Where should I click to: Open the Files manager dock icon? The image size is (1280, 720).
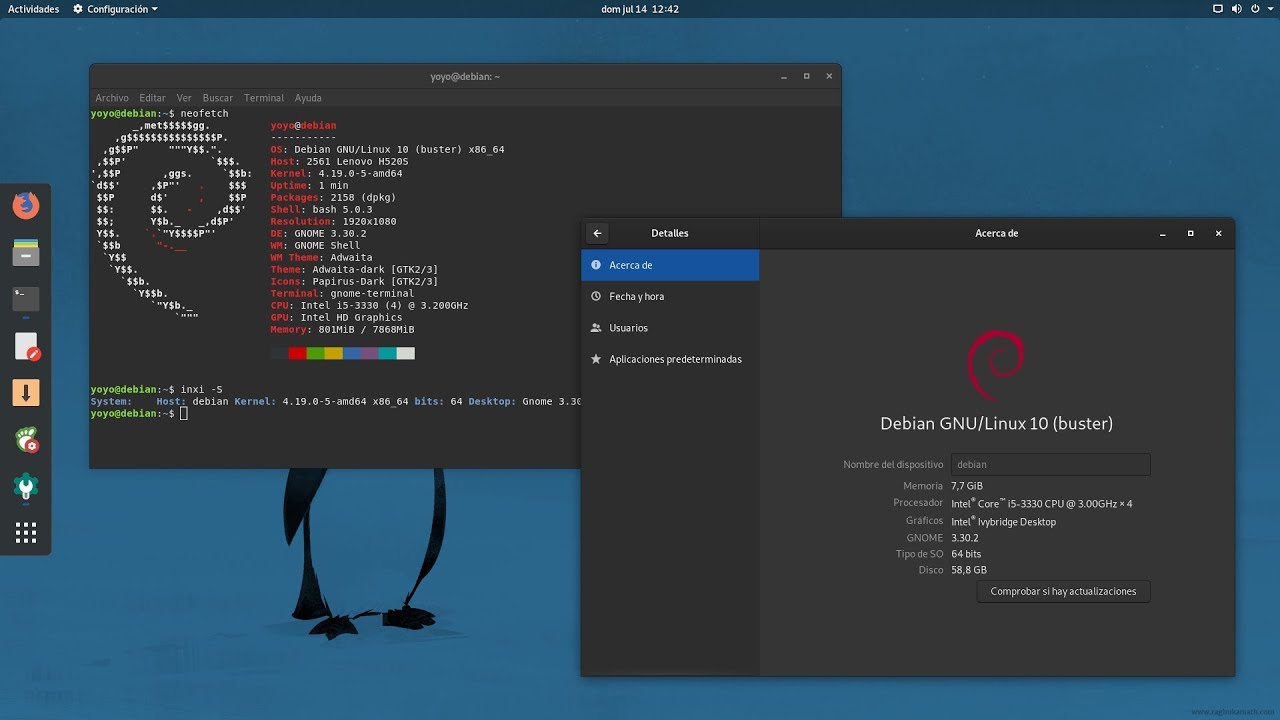(x=26, y=252)
